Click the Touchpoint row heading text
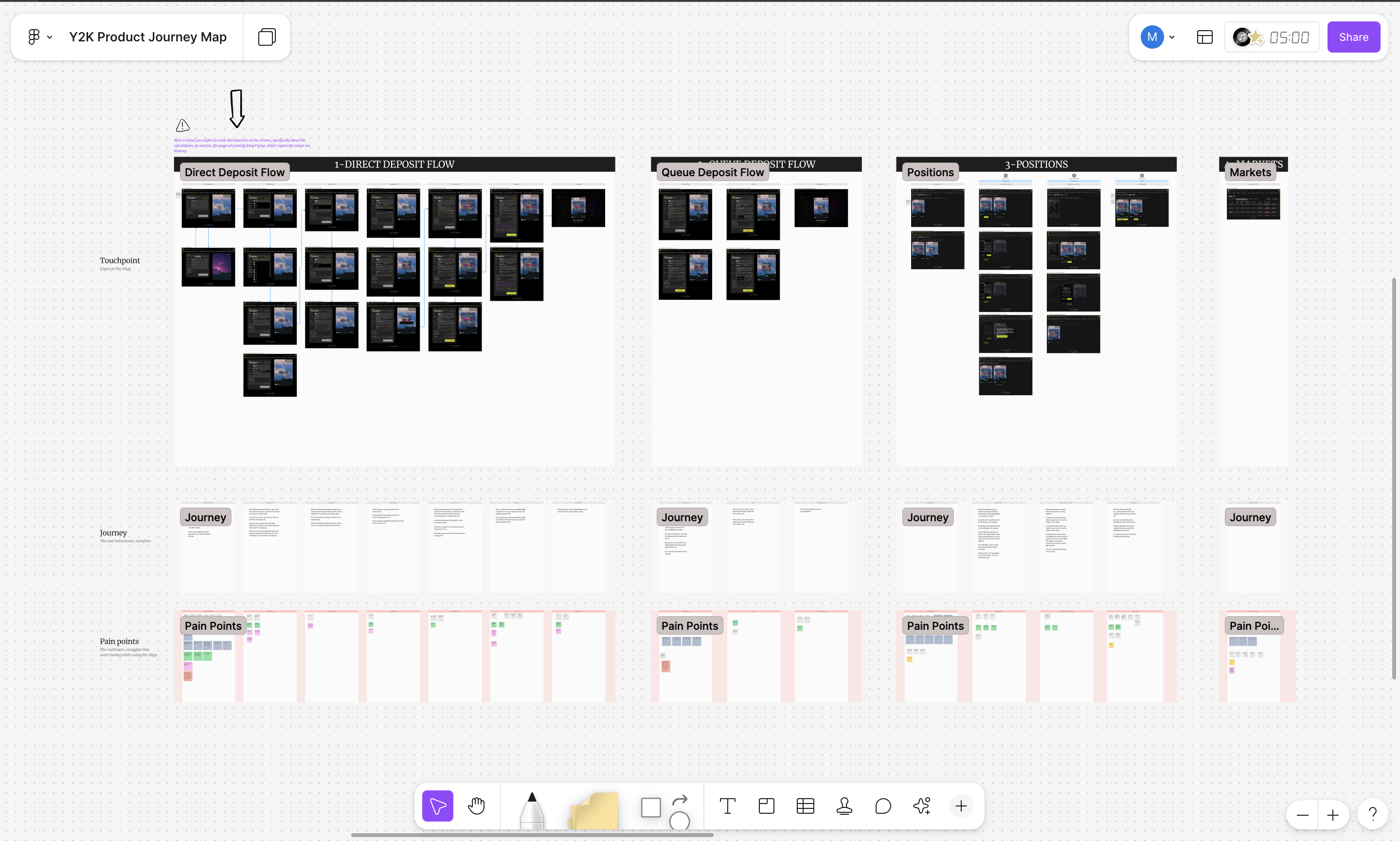Screen dimensions: 1400x841 [120, 261]
